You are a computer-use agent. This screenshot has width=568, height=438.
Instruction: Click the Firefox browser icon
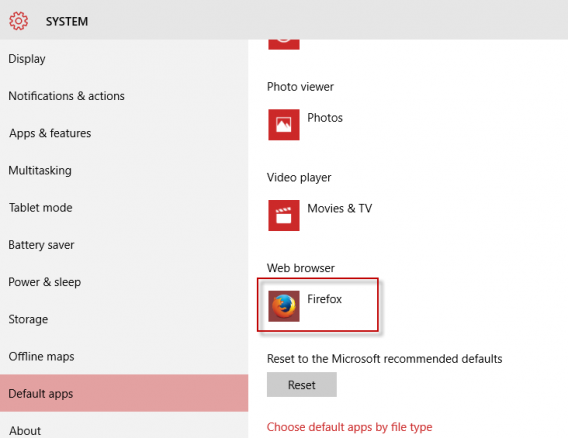click(284, 306)
